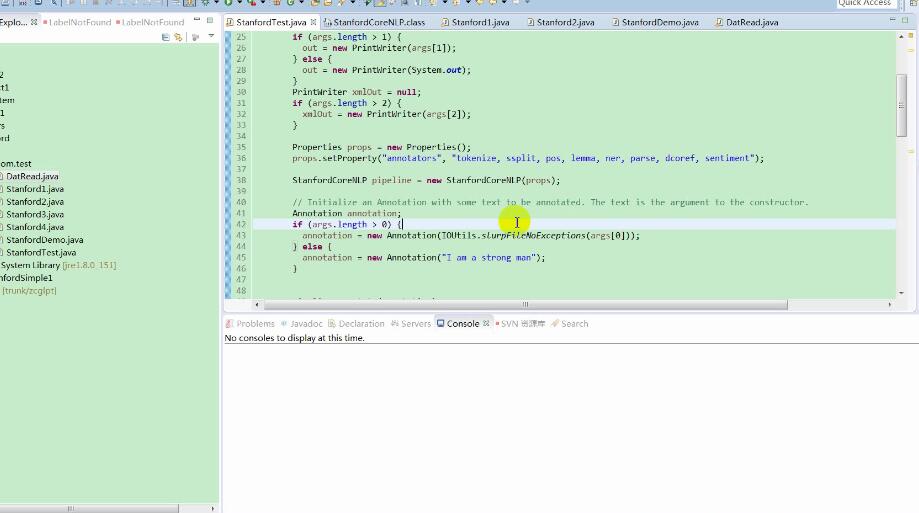
Task: Place cursor in "I am a strong man" string
Action: [488, 257]
